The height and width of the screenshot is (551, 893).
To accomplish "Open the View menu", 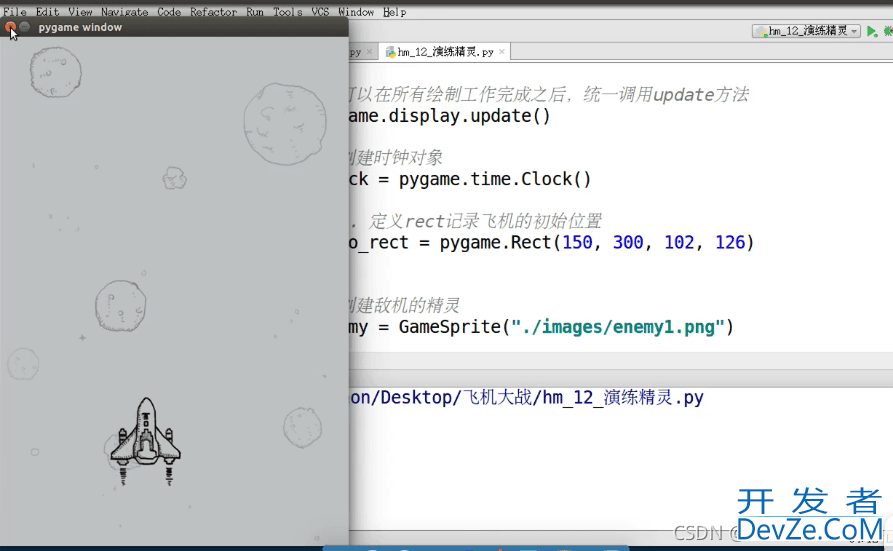I will (80, 11).
